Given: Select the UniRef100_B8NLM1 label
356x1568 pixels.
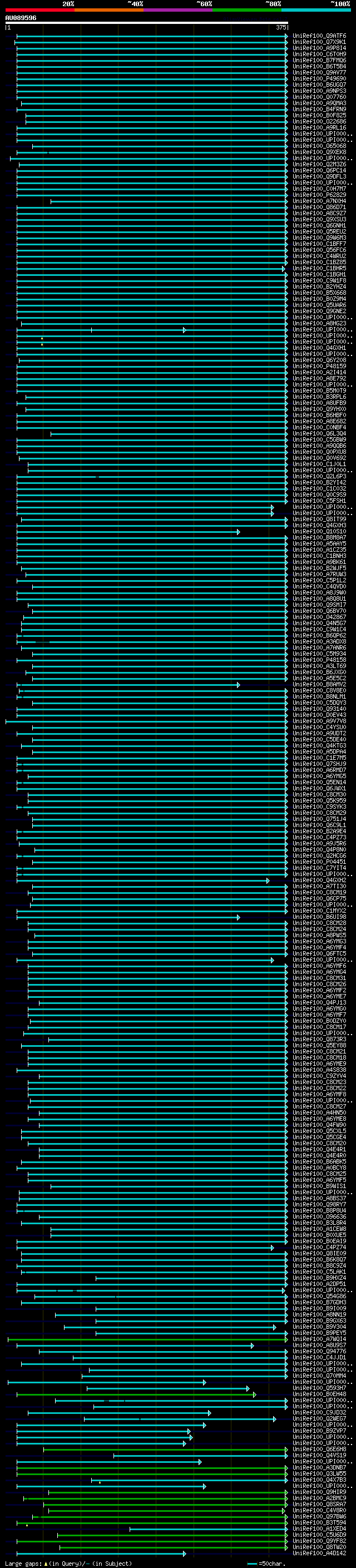Looking at the screenshot, I should coord(319,696).
